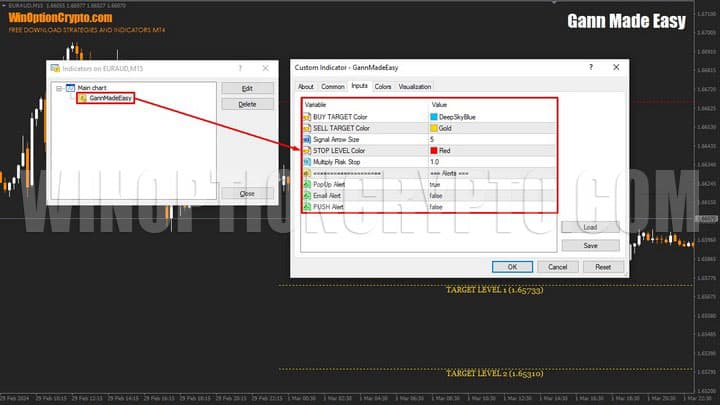Toggle the Email Alert false value
720x405 pixels.
click(x=436, y=195)
